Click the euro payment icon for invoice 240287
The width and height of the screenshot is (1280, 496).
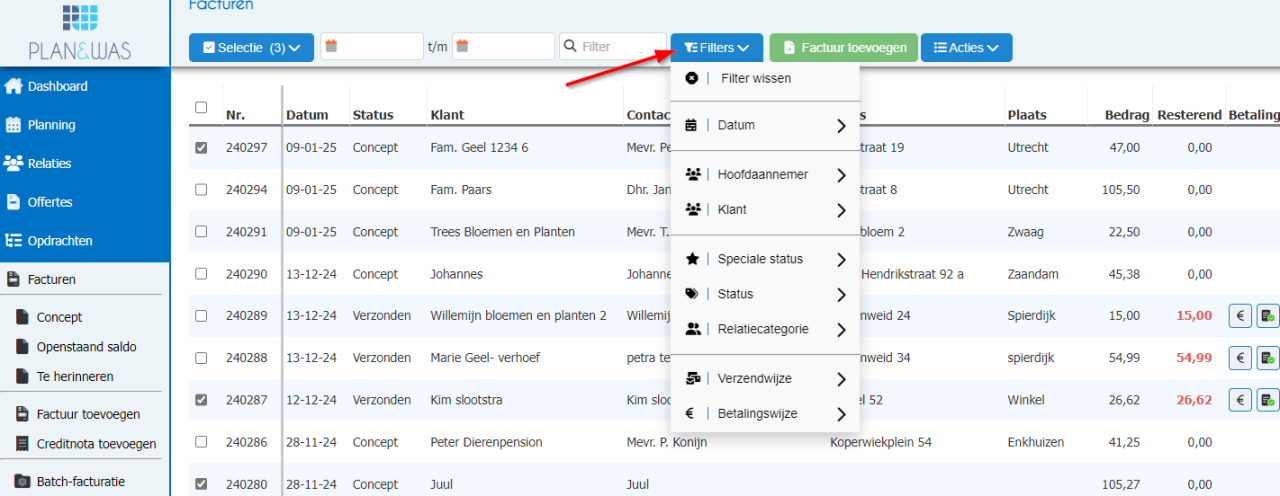pos(1240,400)
